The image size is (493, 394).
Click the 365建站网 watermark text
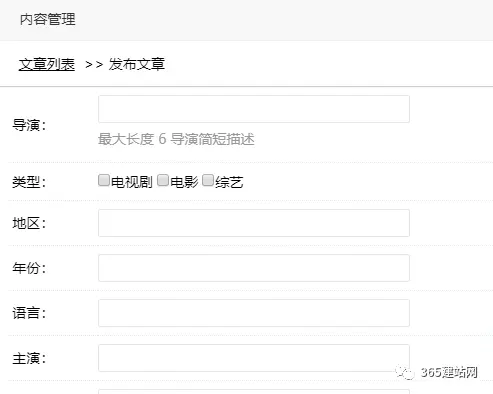tap(449, 372)
